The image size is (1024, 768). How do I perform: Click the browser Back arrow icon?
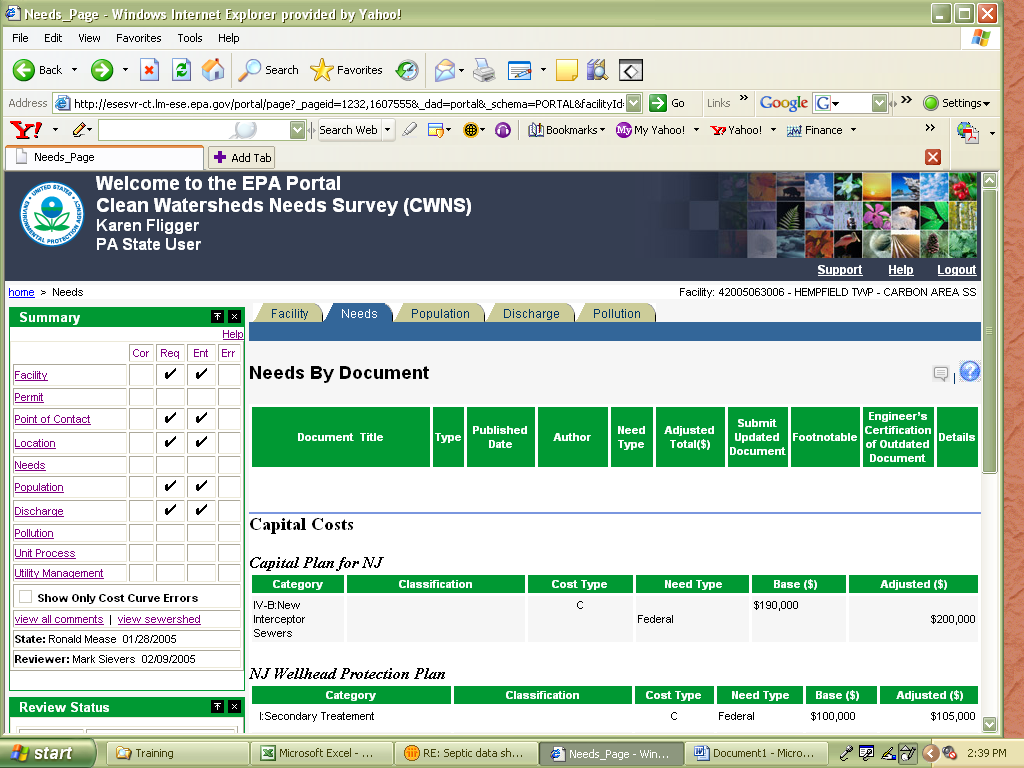tap(24, 70)
